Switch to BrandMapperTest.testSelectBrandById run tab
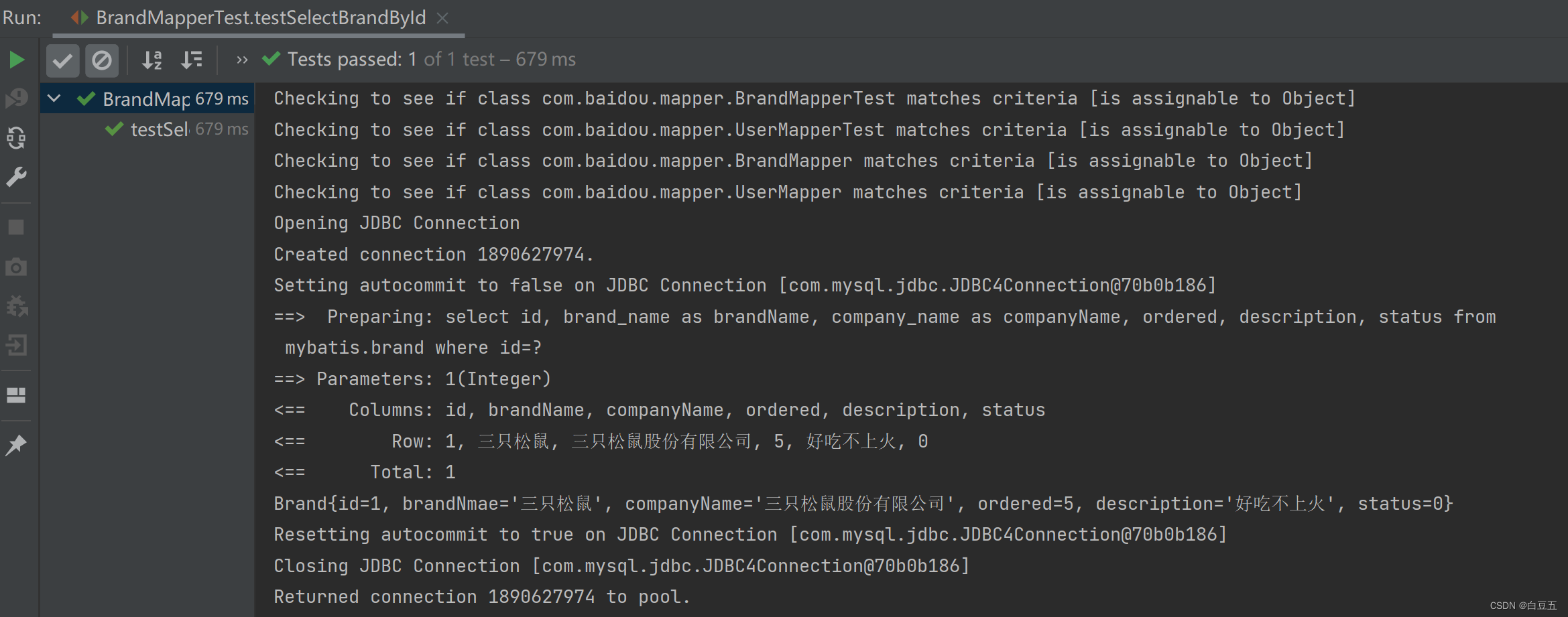Image resolution: width=1568 pixels, height=617 pixels. tap(260, 18)
